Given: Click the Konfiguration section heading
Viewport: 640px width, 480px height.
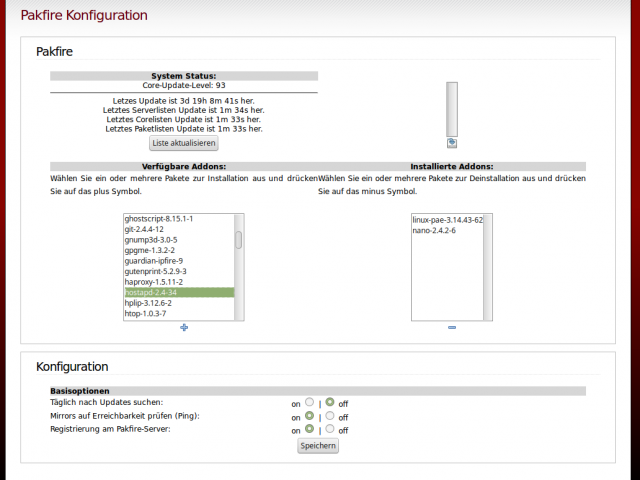Looking at the screenshot, I should point(72,367).
